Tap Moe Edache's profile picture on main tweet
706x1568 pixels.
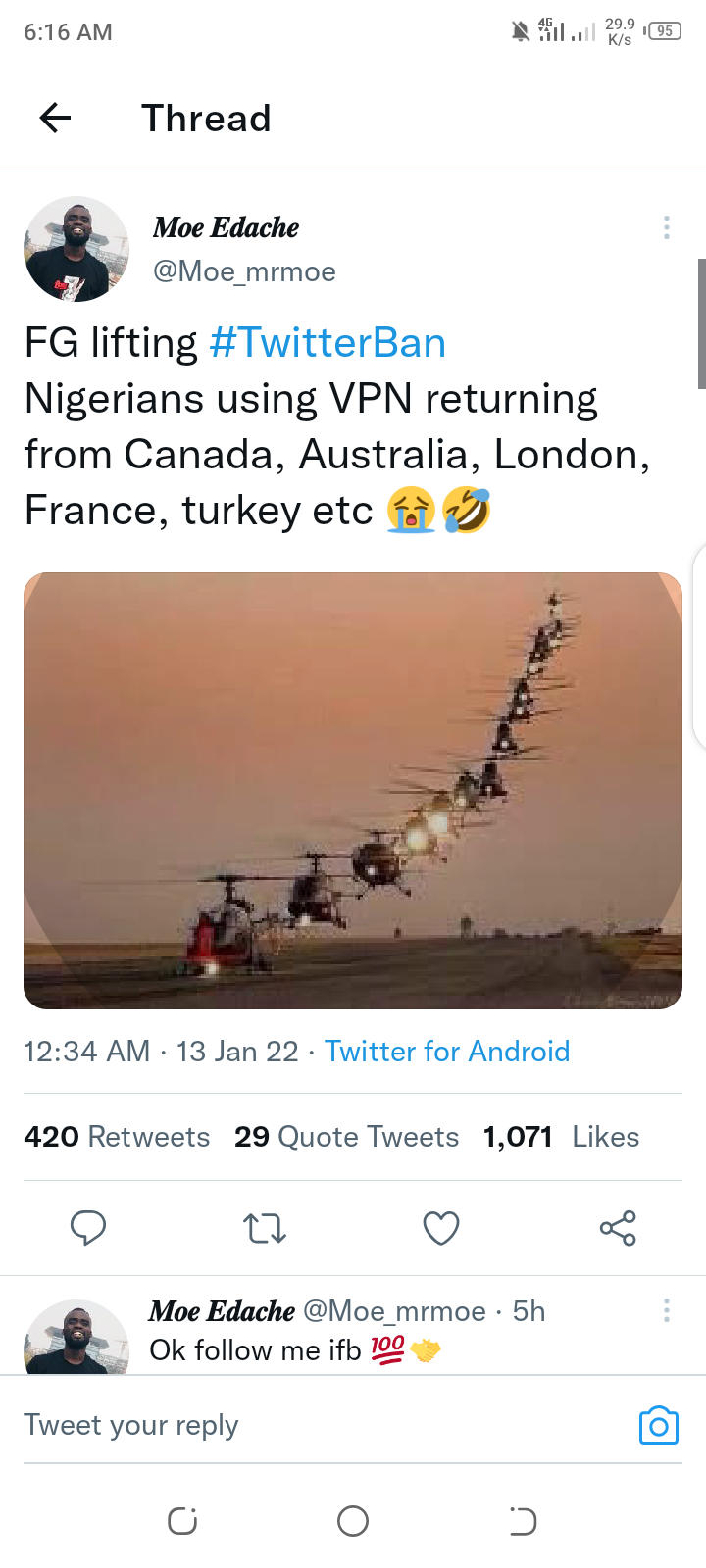coord(76,249)
